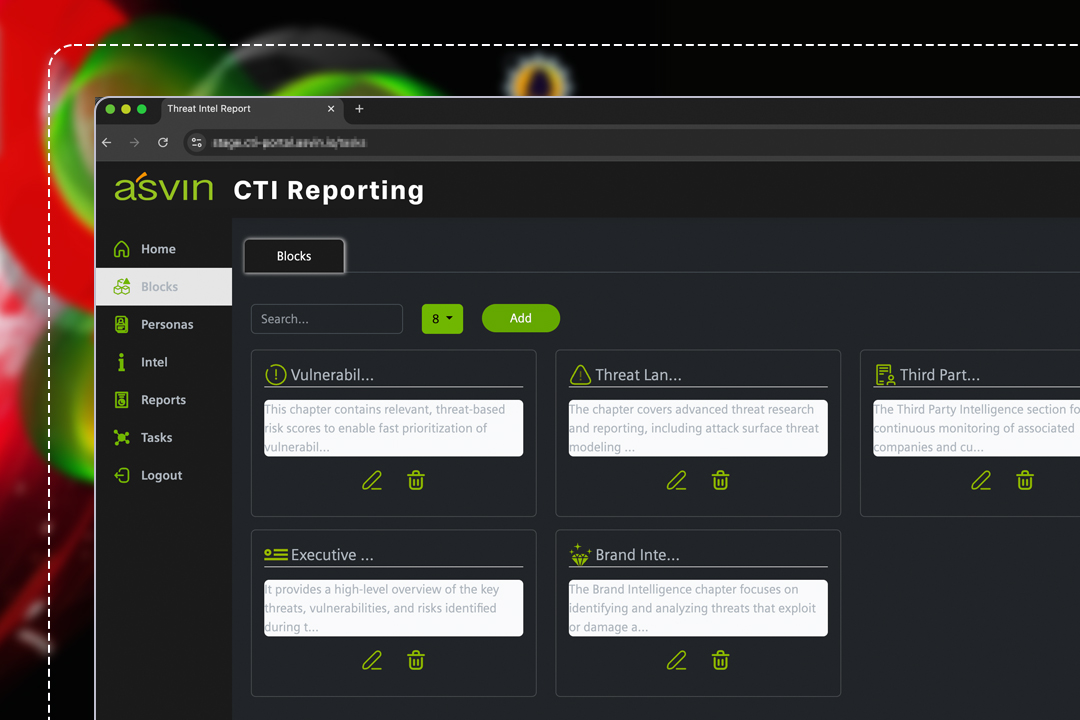This screenshot has height=720, width=1080.
Task: Switch to the Blocks tab
Action: tap(294, 256)
